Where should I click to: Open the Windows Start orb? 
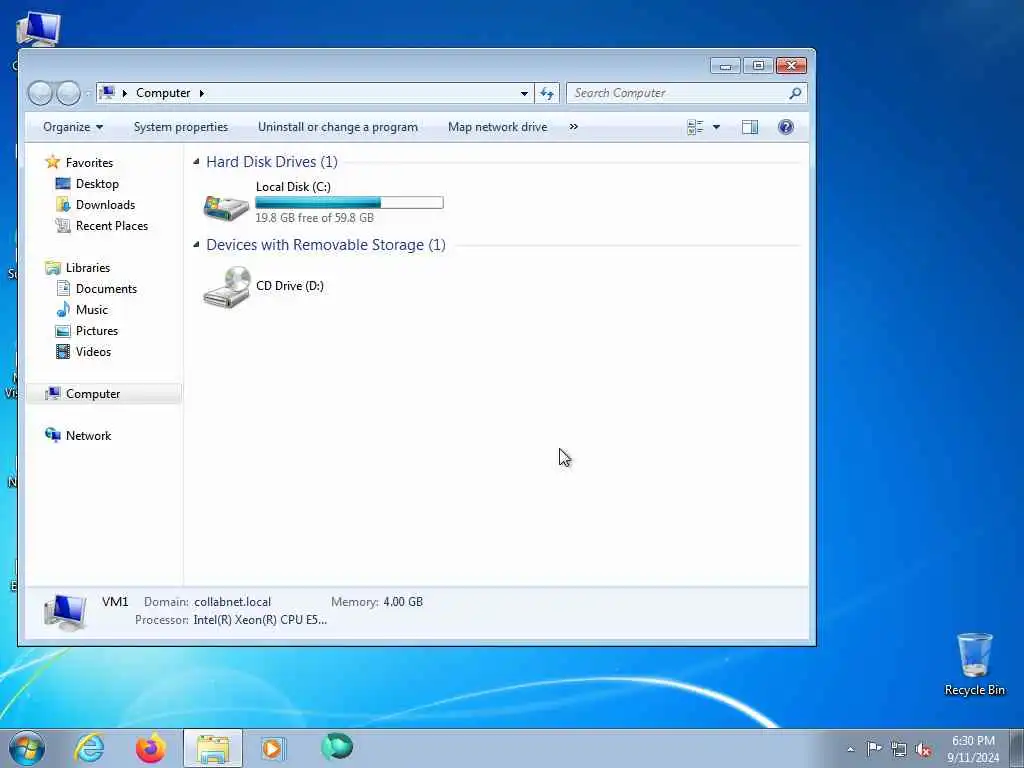[x=27, y=748]
